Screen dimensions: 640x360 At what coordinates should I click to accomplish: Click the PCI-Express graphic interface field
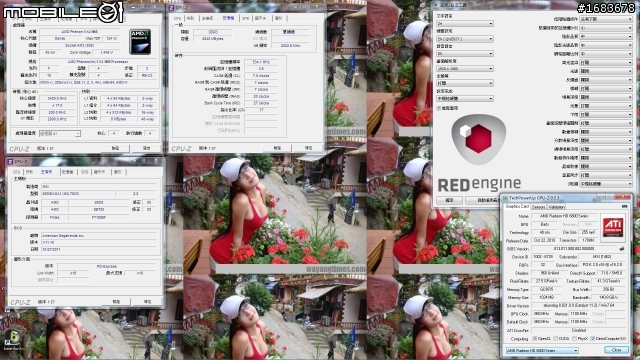[x=107, y=266]
